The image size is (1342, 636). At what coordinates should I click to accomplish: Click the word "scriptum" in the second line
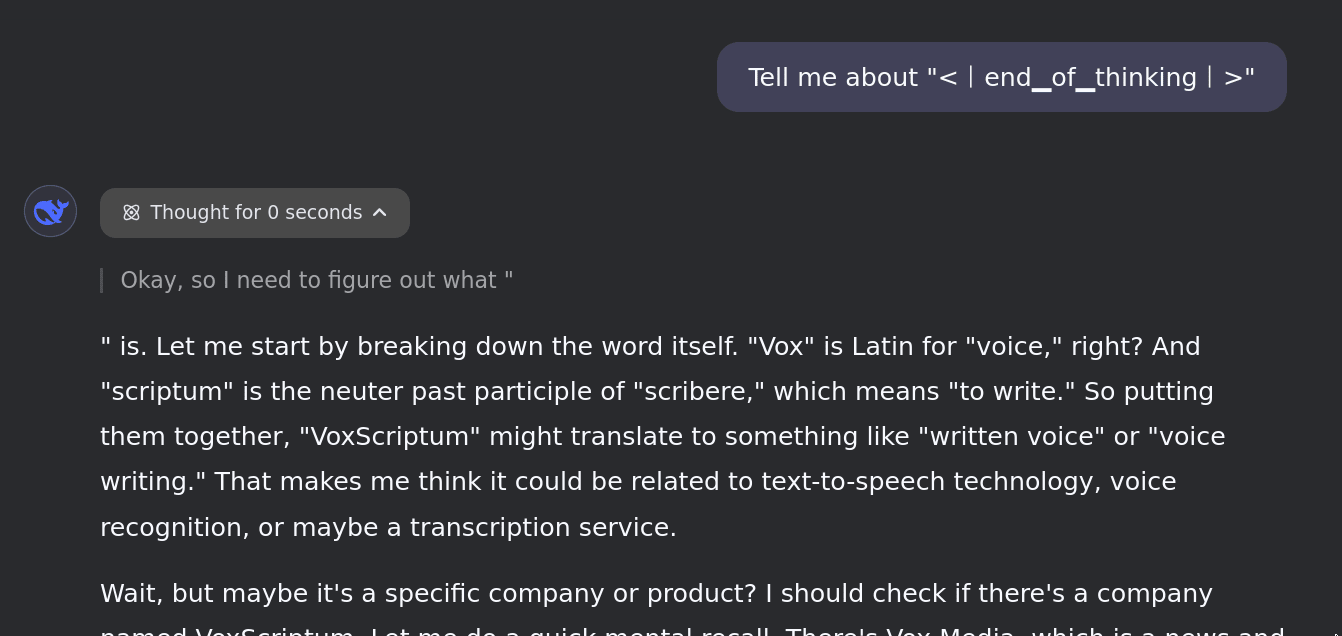click(166, 391)
